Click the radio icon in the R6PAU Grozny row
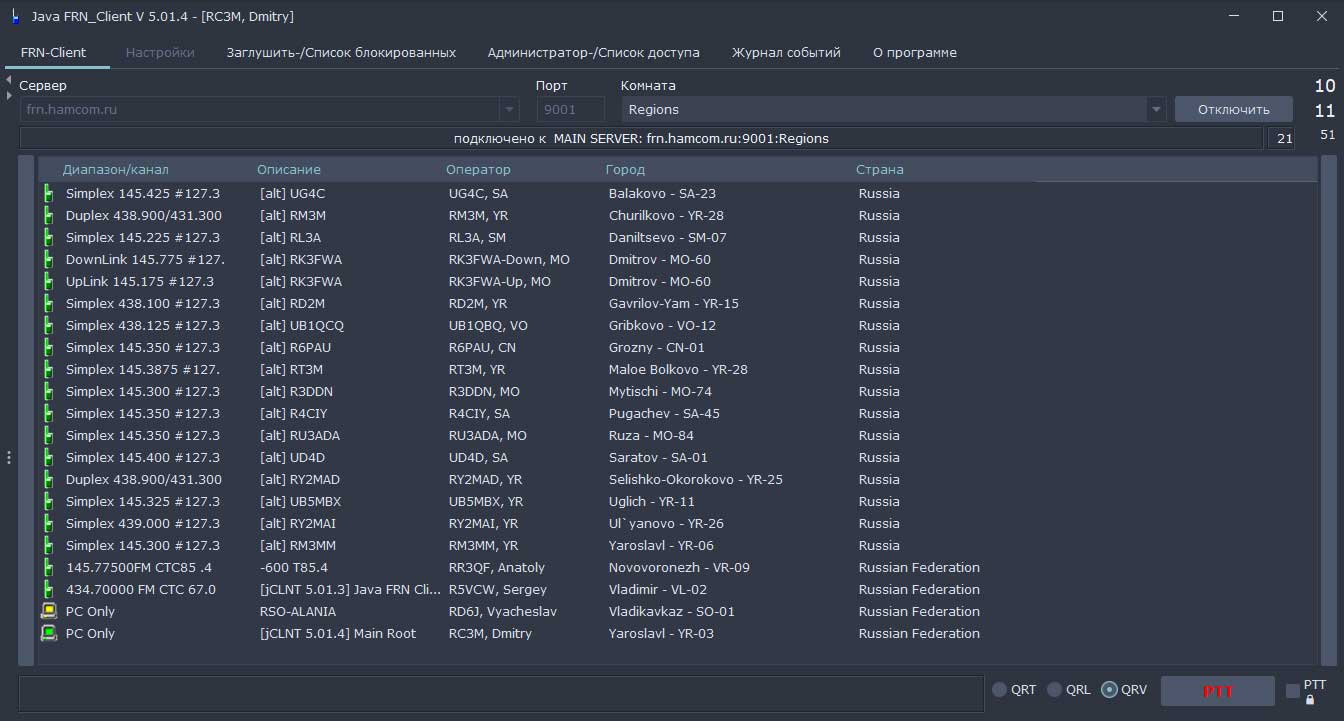Screen dimensions: 1344x721 (48, 348)
